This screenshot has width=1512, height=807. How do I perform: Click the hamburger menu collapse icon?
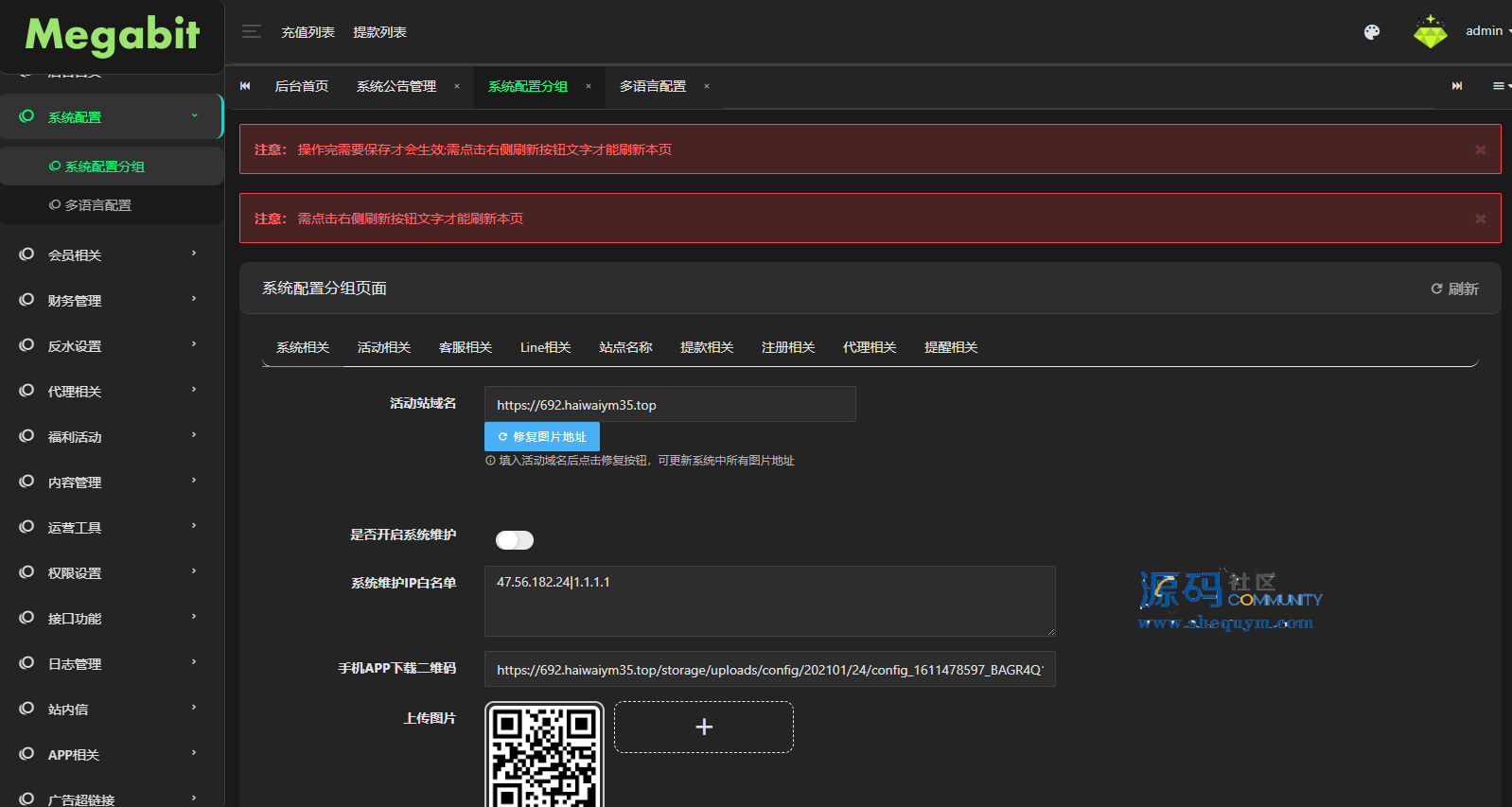pos(251,32)
